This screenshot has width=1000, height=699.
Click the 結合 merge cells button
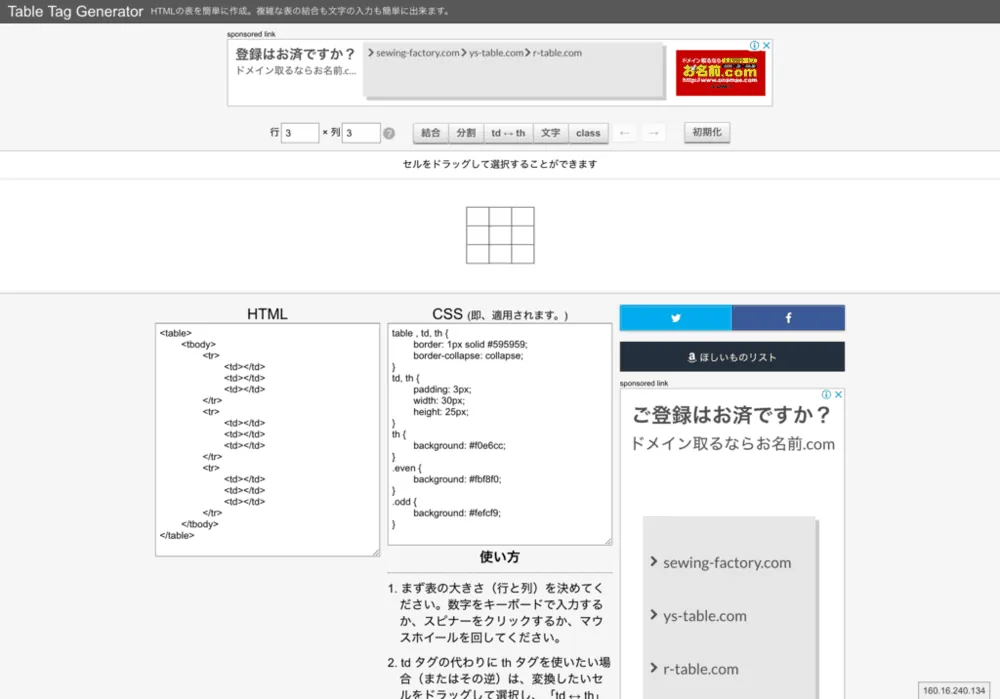(430, 133)
